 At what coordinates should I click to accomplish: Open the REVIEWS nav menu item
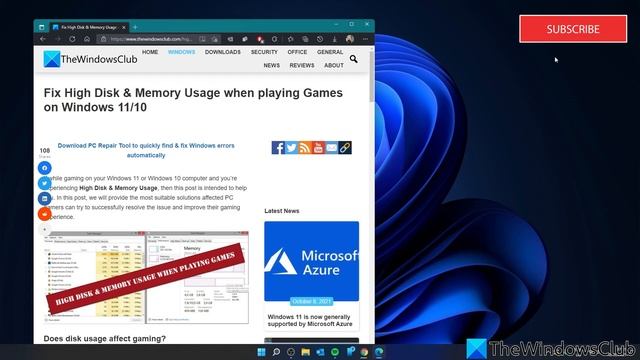[x=302, y=65]
